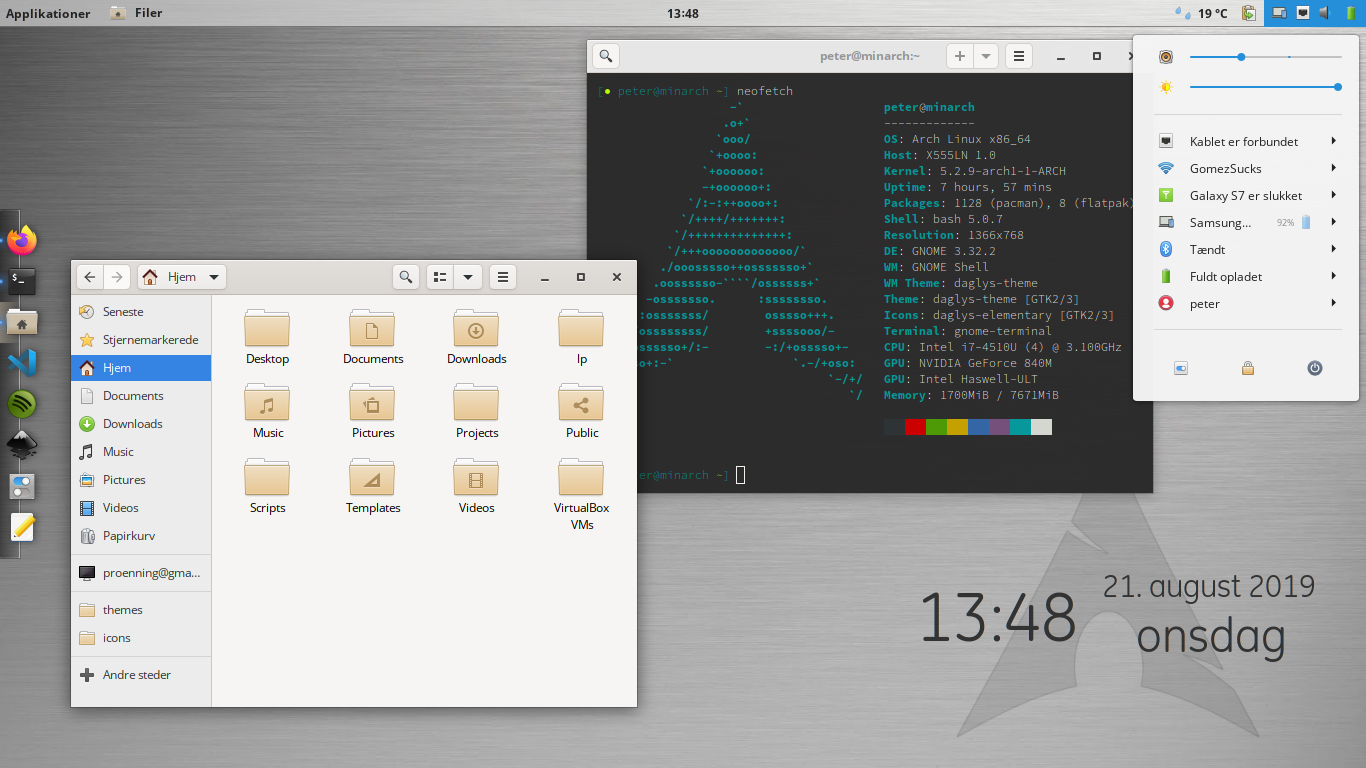Launch Visual Studio Code from the dock

[x=22, y=363]
